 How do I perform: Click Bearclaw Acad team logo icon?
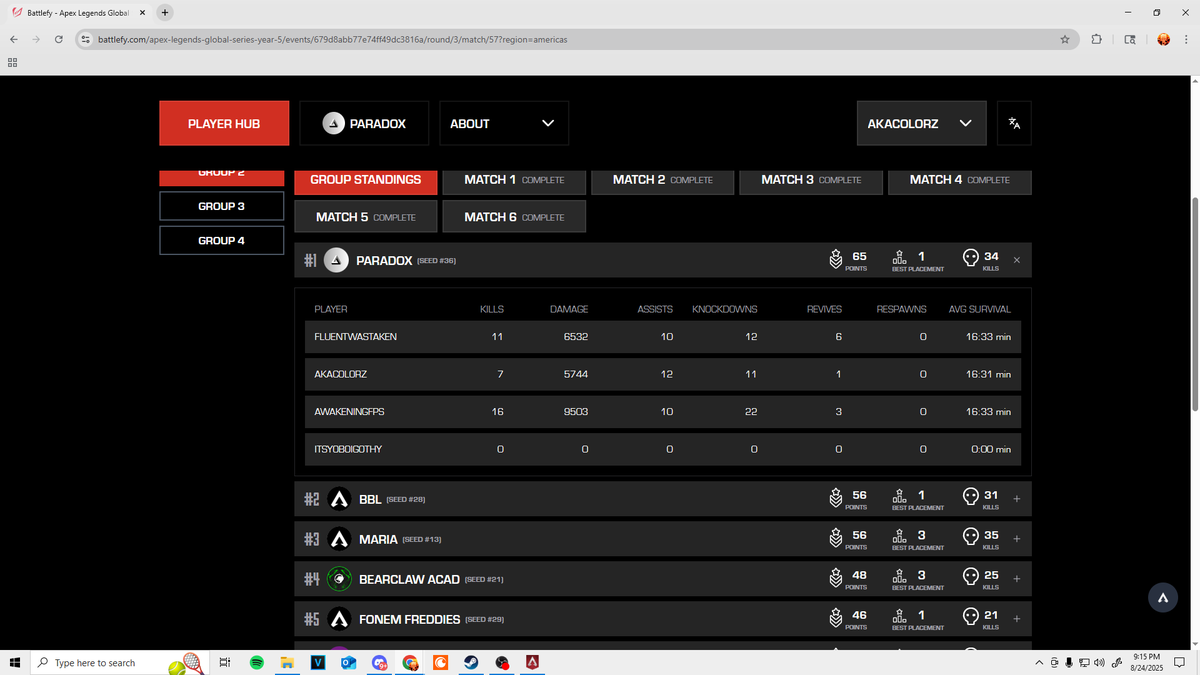tap(339, 579)
